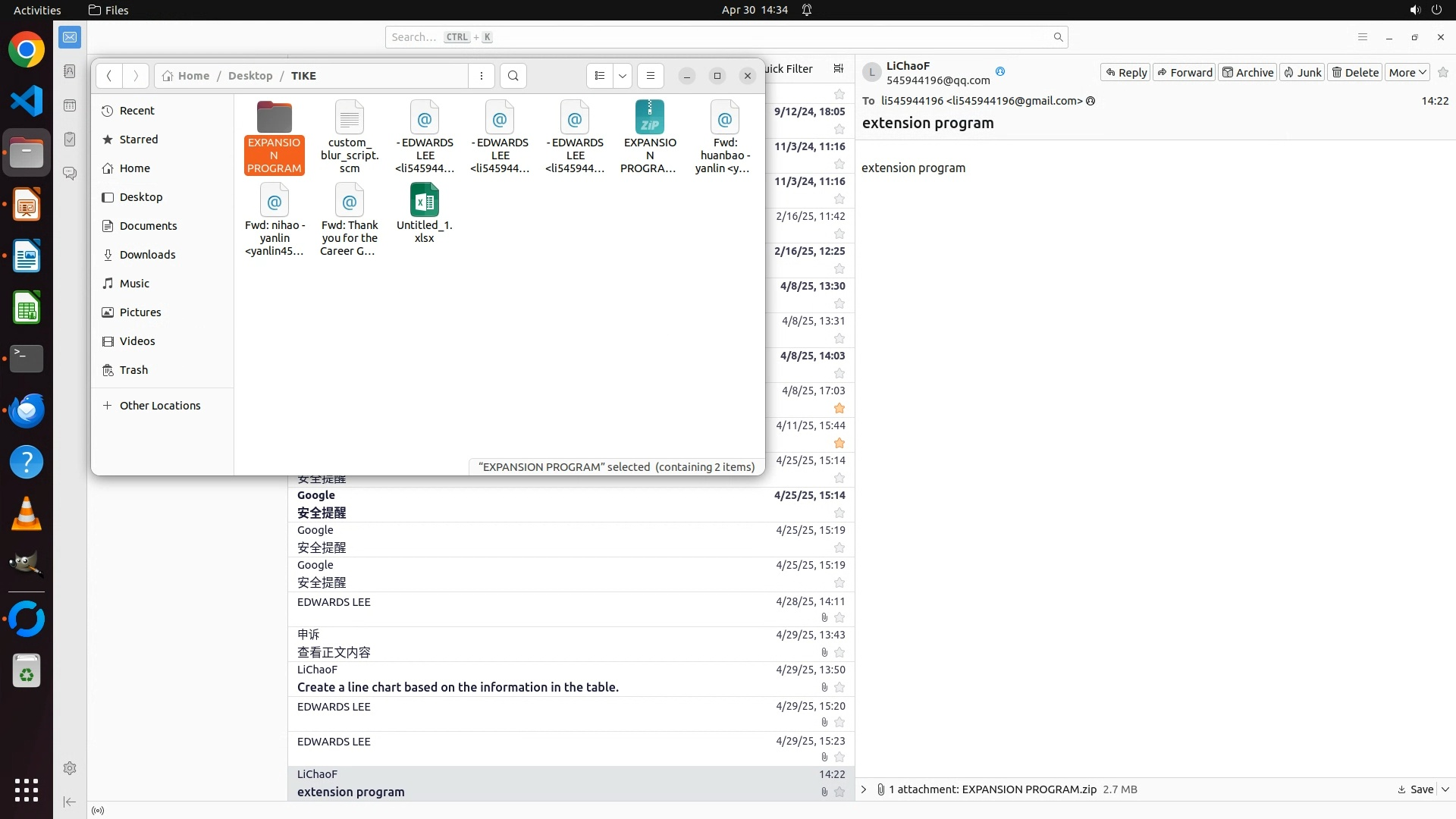
Task: Expand the More actions dropdown
Action: tap(1407, 73)
